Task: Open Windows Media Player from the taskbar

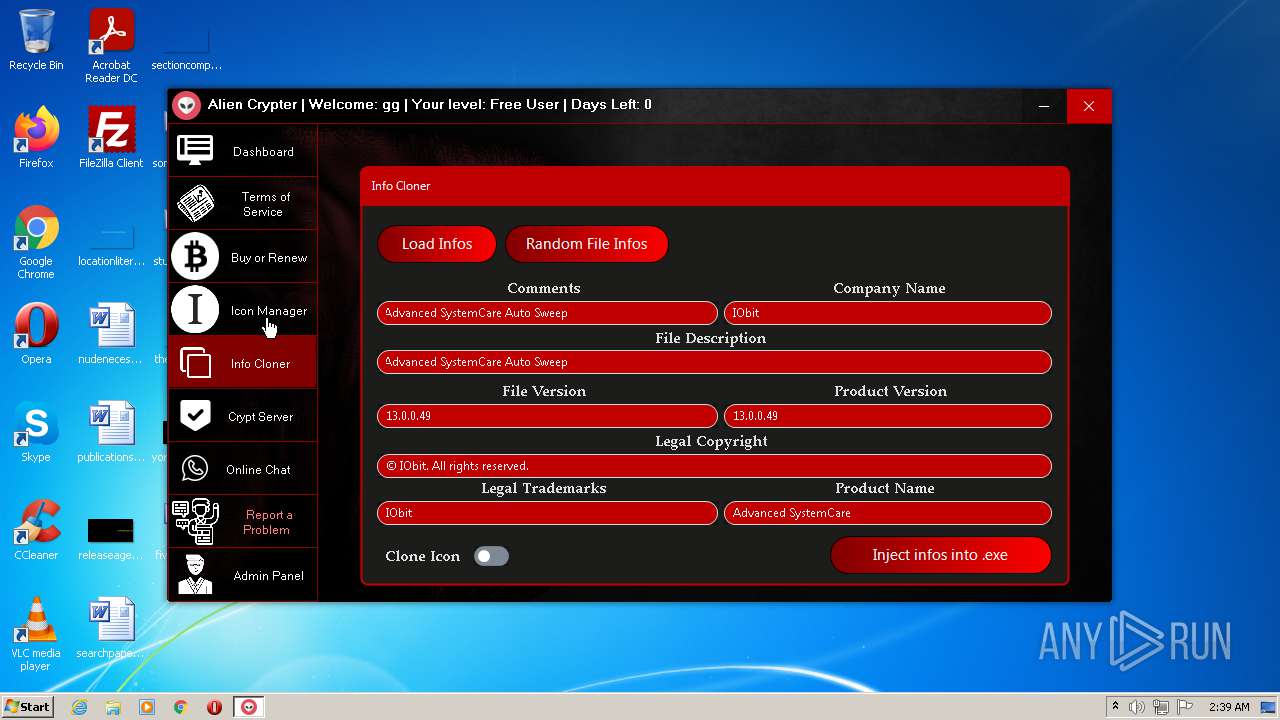Action: click(x=147, y=707)
